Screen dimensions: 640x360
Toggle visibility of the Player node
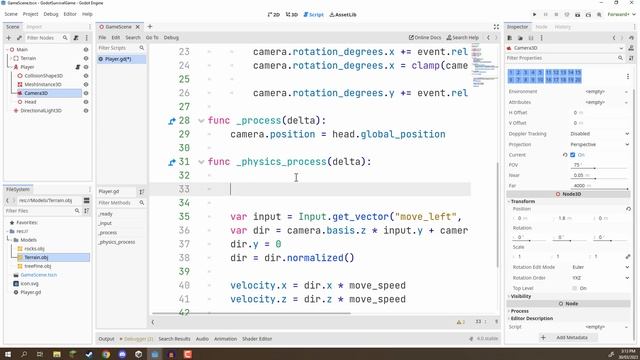click(x=86, y=67)
